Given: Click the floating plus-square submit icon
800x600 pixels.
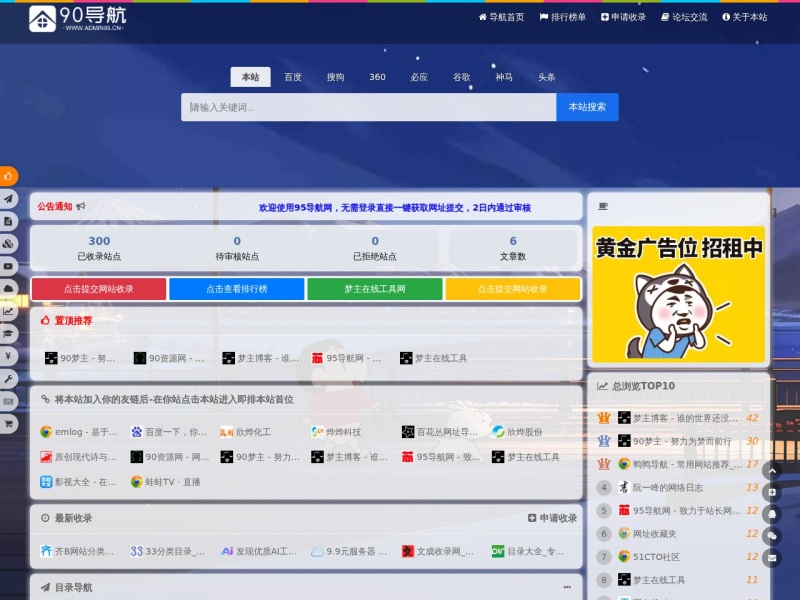Looking at the screenshot, I should pyautogui.click(x=772, y=492).
